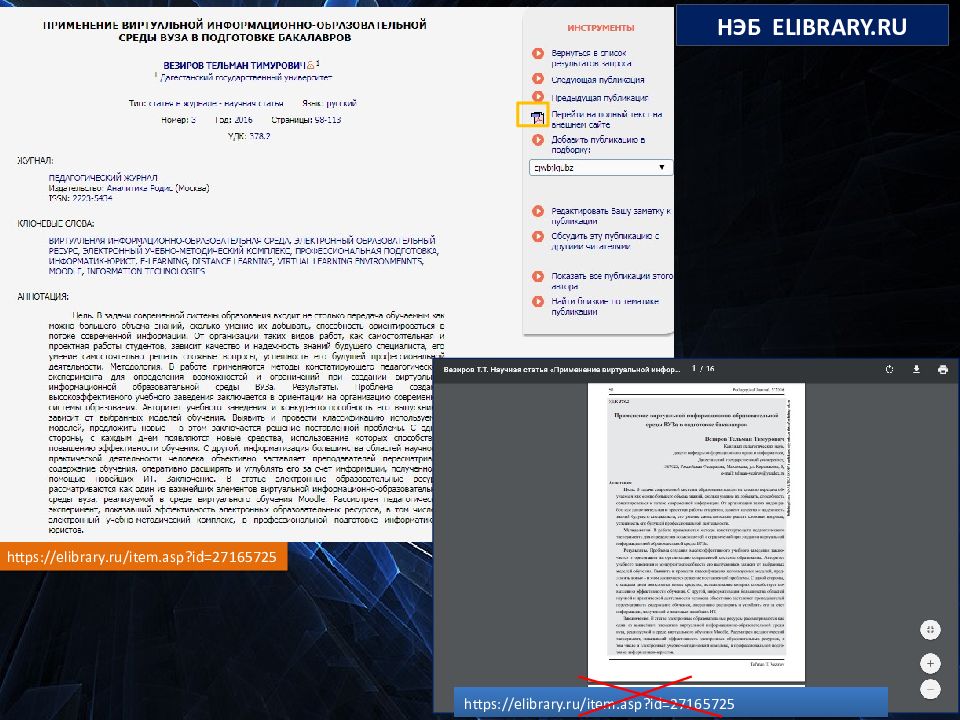
Task: Click the PDF title 'Везиров Т.Т. Научная статья'
Action: point(561,369)
